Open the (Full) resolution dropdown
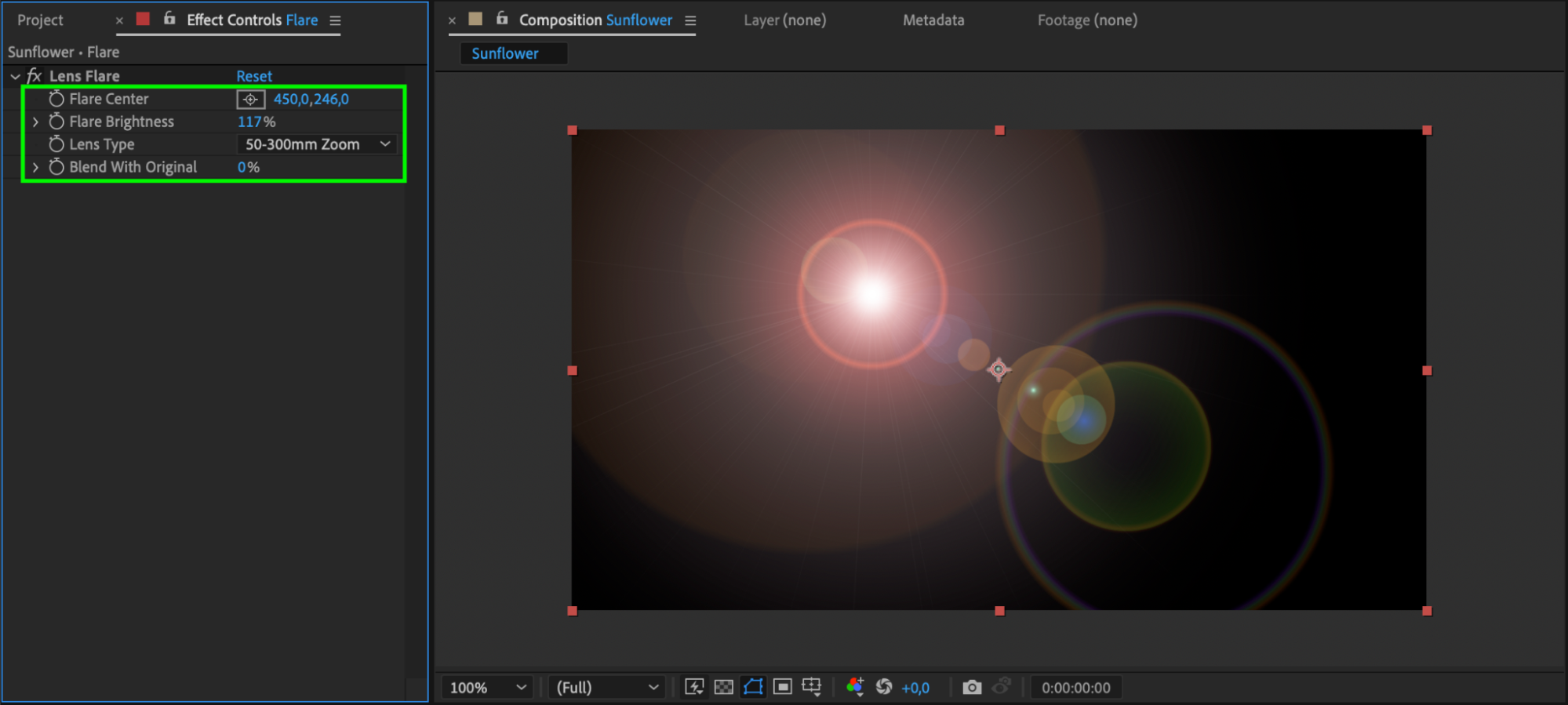Screen dimensions: 1568x705 click(607, 687)
